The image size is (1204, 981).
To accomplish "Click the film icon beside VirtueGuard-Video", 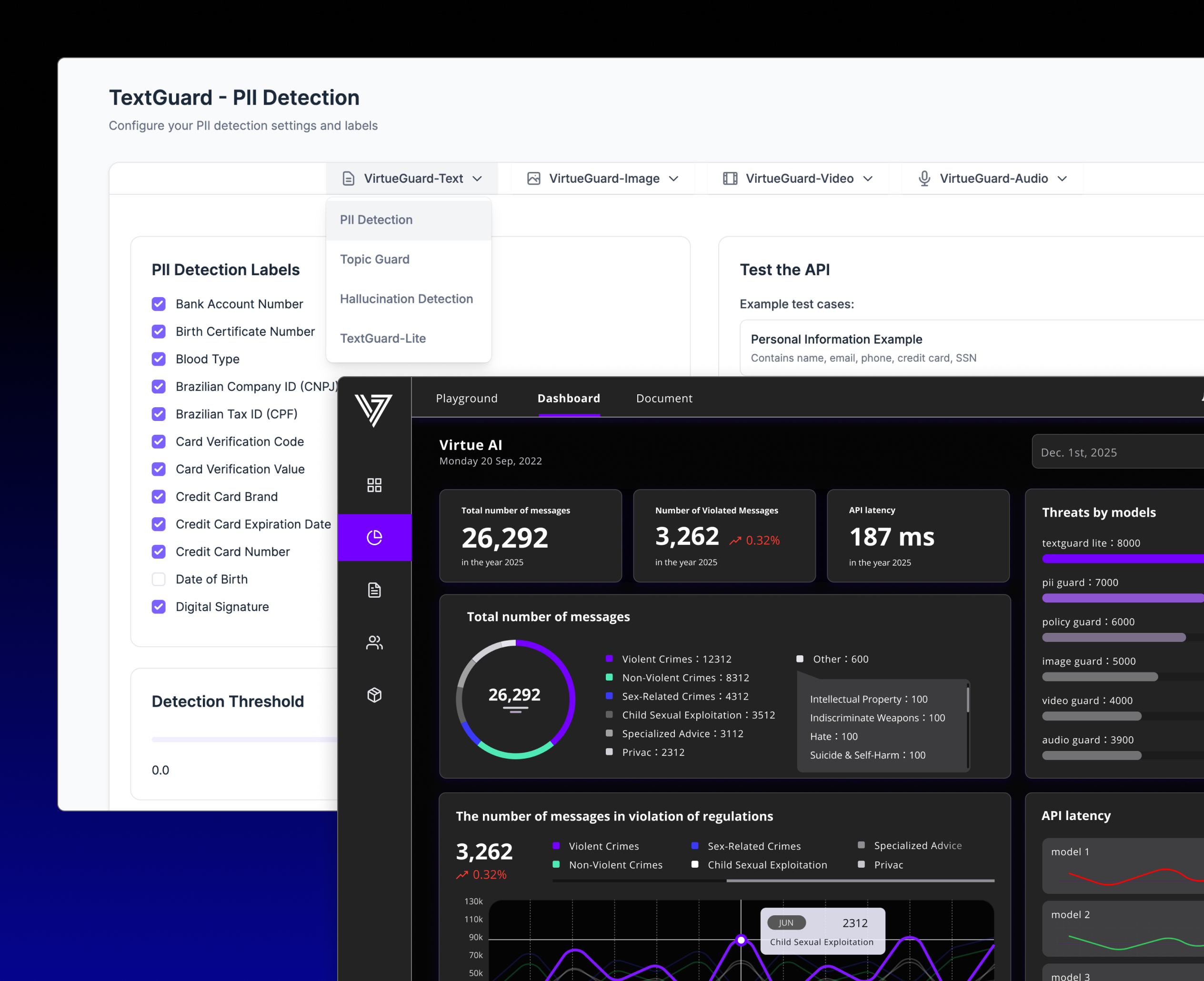I will [730, 179].
